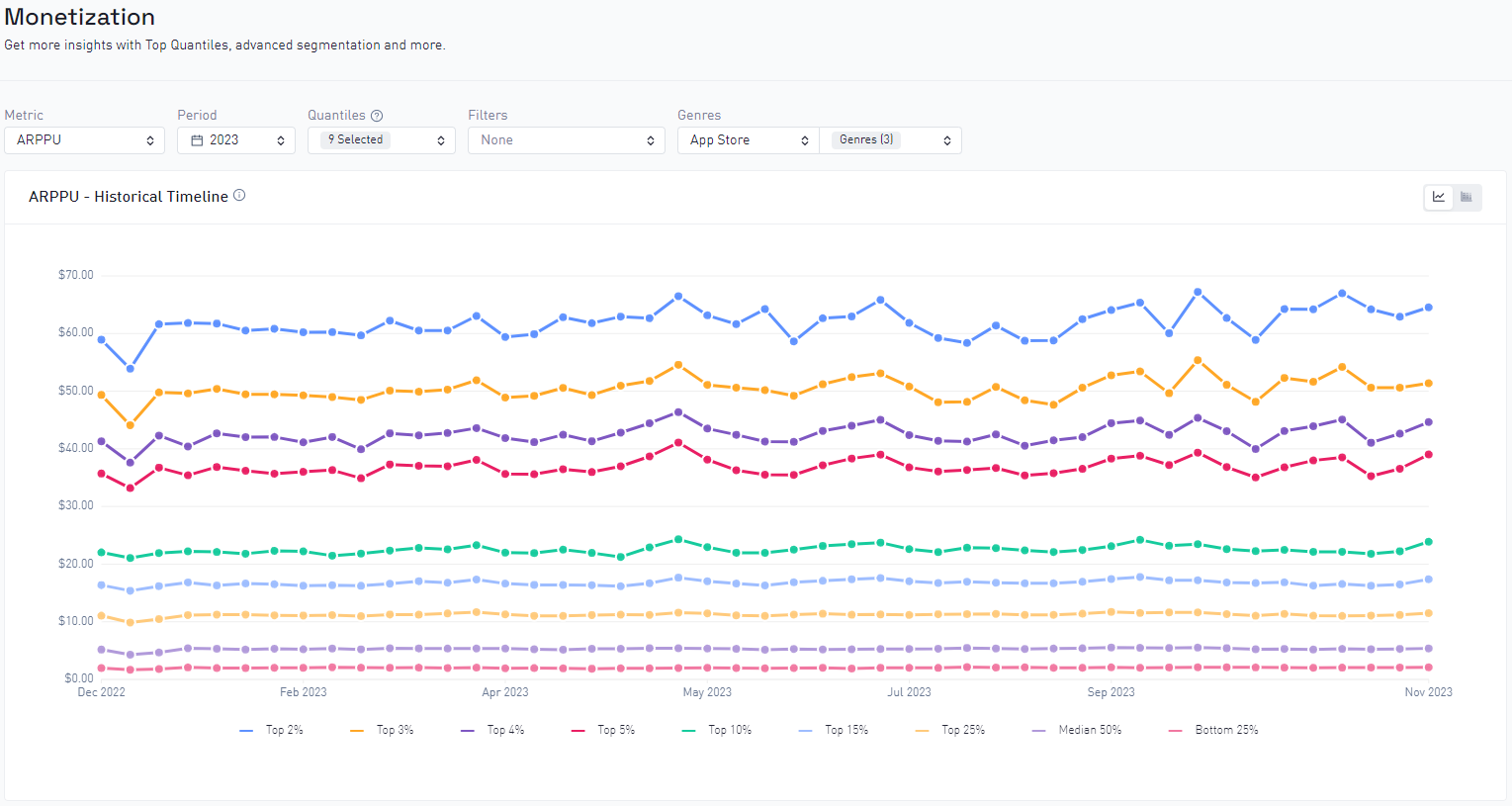Viewport: 1512px width, 806px height.
Task: Click the Top 10% green legend swatch
Action: click(689, 731)
